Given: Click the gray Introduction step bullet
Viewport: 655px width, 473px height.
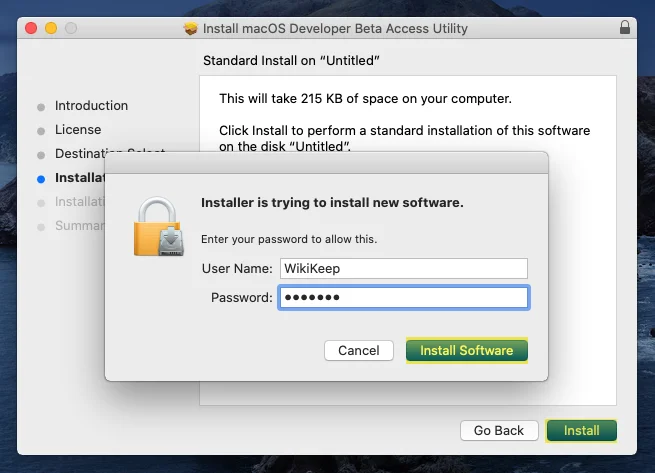Looking at the screenshot, I should [41, 107].
